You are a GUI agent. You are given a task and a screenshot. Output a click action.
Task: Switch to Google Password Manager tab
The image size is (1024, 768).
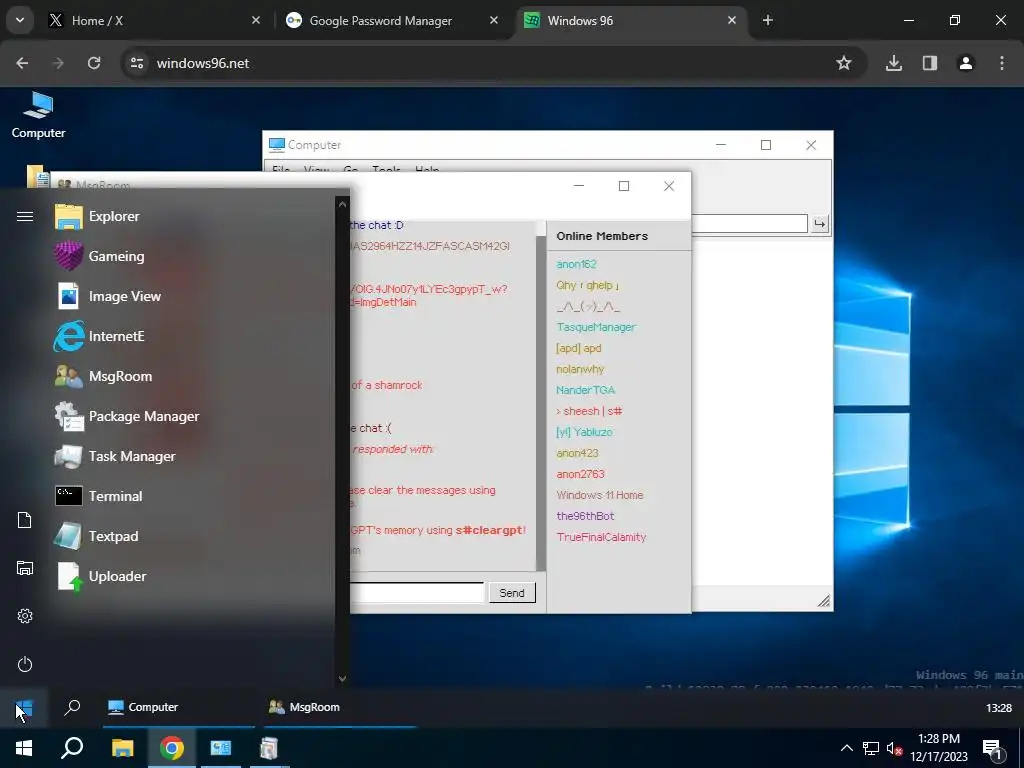pyautogui.click(x=392, y=21)
